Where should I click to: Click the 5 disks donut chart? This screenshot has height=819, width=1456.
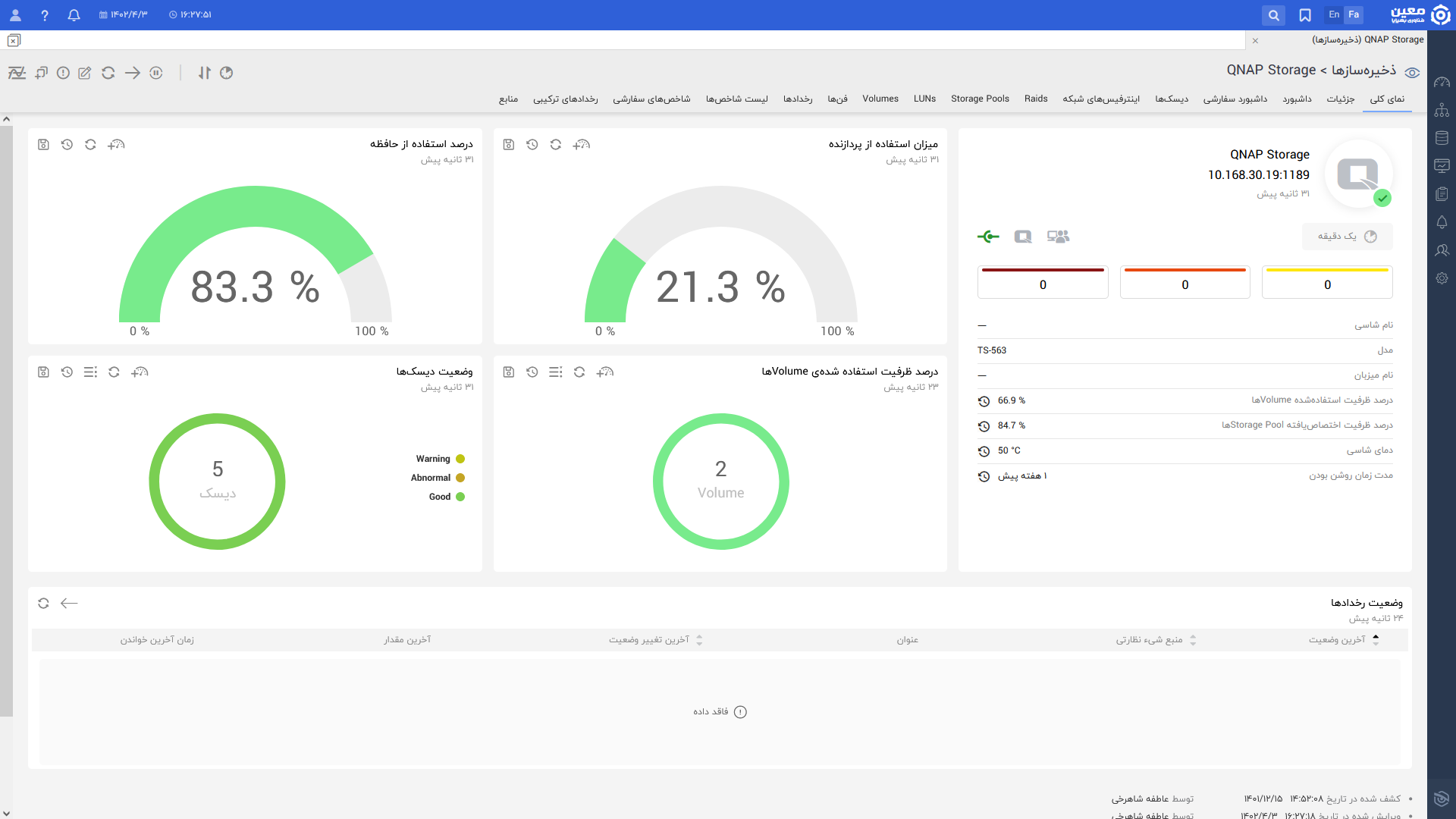(218, 482)
